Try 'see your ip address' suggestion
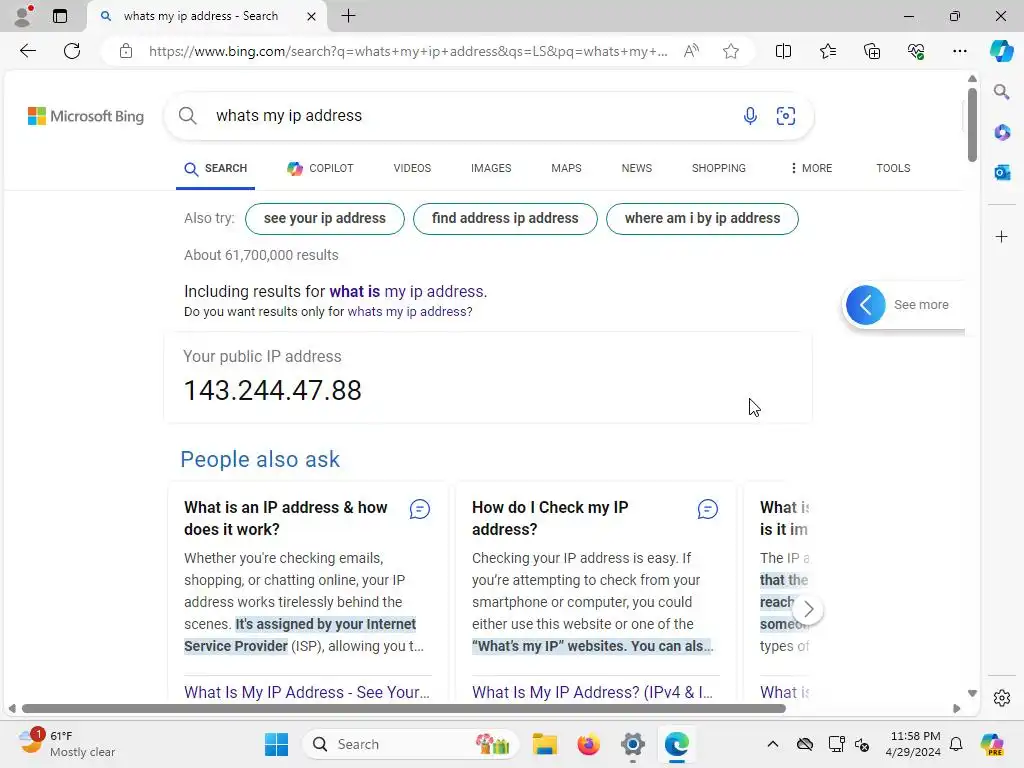Image resolution: width=1024 pixels, height=768 pixels. pyautogui.click(x=325, y=219)
